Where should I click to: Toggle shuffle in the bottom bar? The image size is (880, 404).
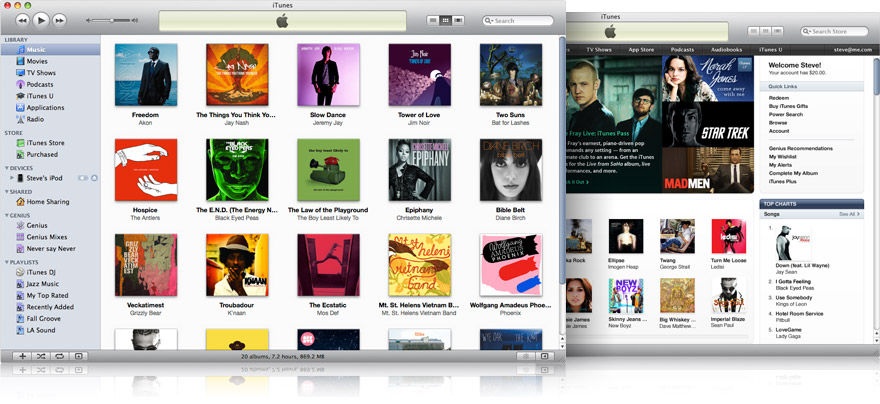point(41,356)
